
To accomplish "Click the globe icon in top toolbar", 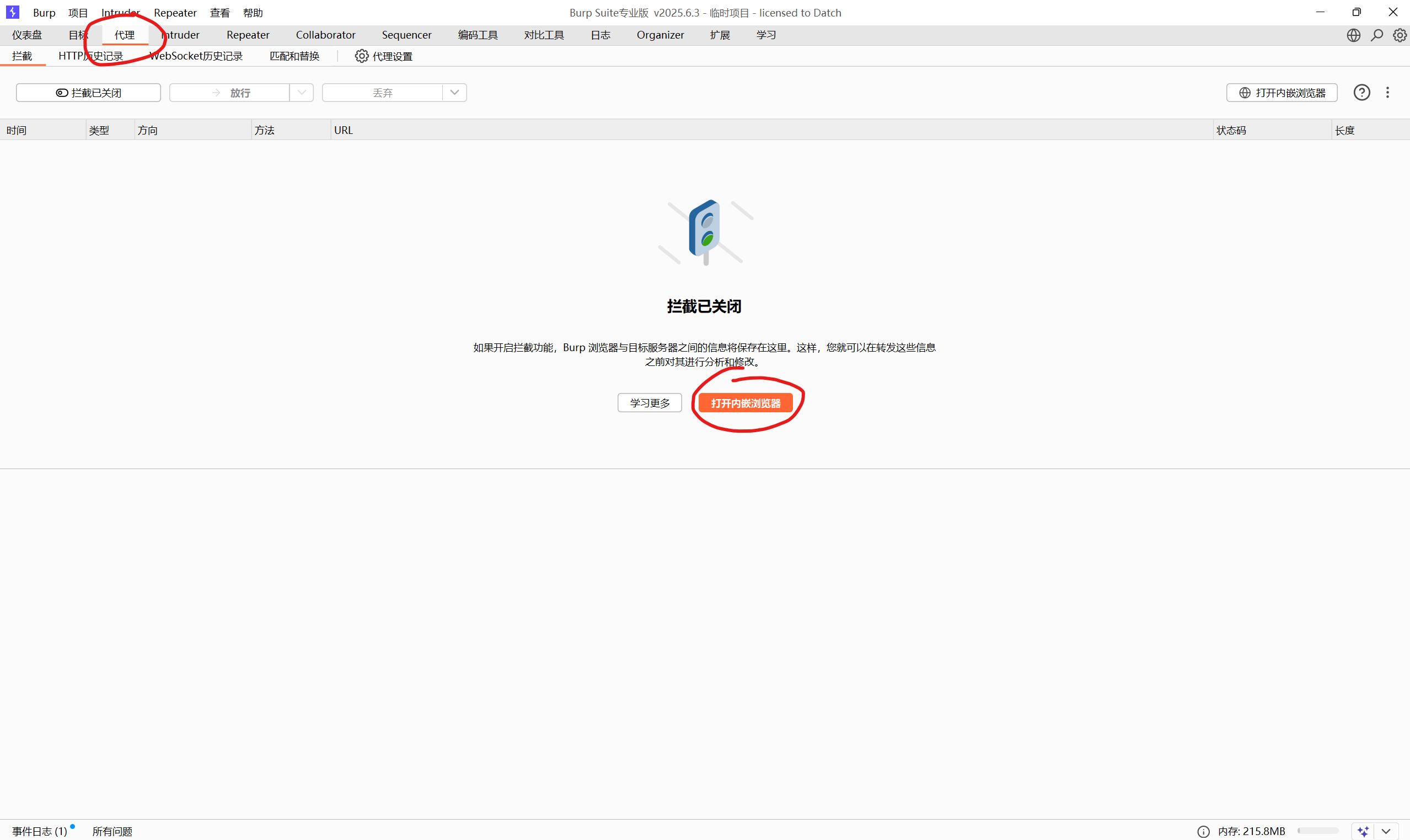I will (1354, 35).
